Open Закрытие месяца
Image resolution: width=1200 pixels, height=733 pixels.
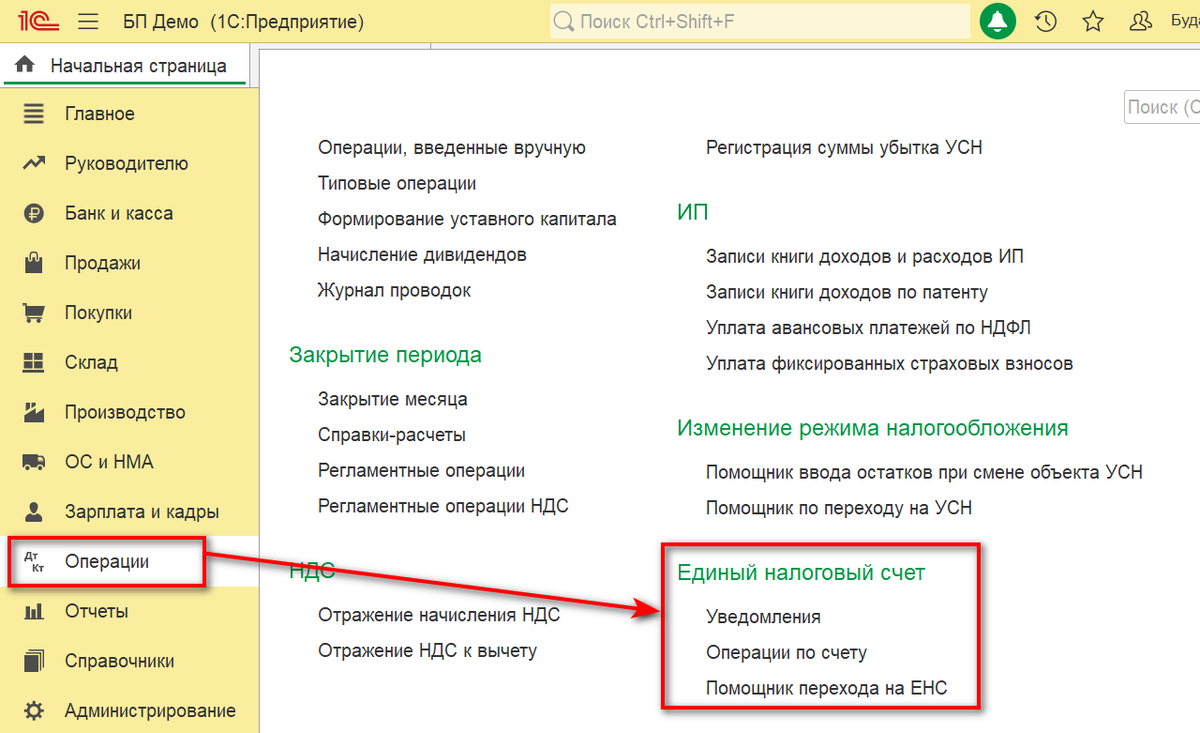(393, 399)
